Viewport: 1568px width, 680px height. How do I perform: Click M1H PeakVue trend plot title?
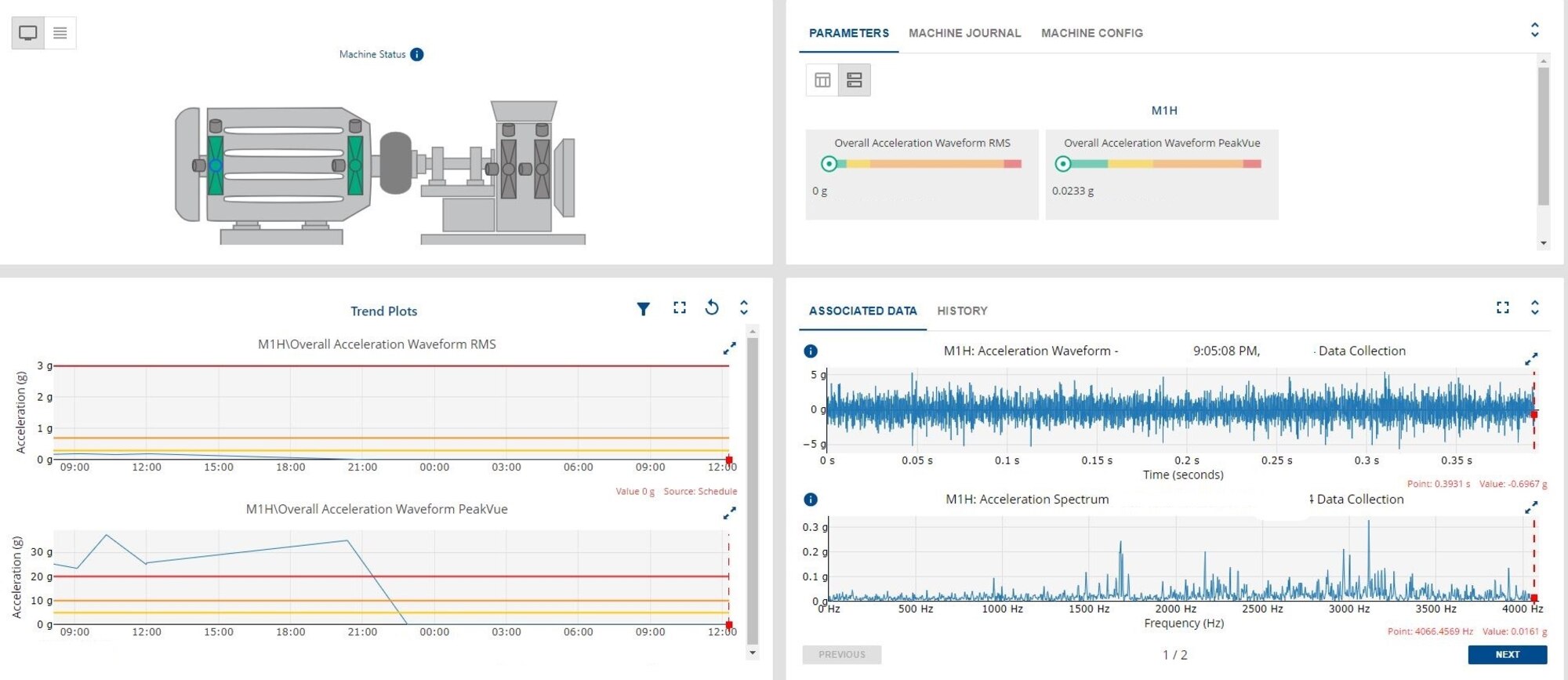coord(376,509)
